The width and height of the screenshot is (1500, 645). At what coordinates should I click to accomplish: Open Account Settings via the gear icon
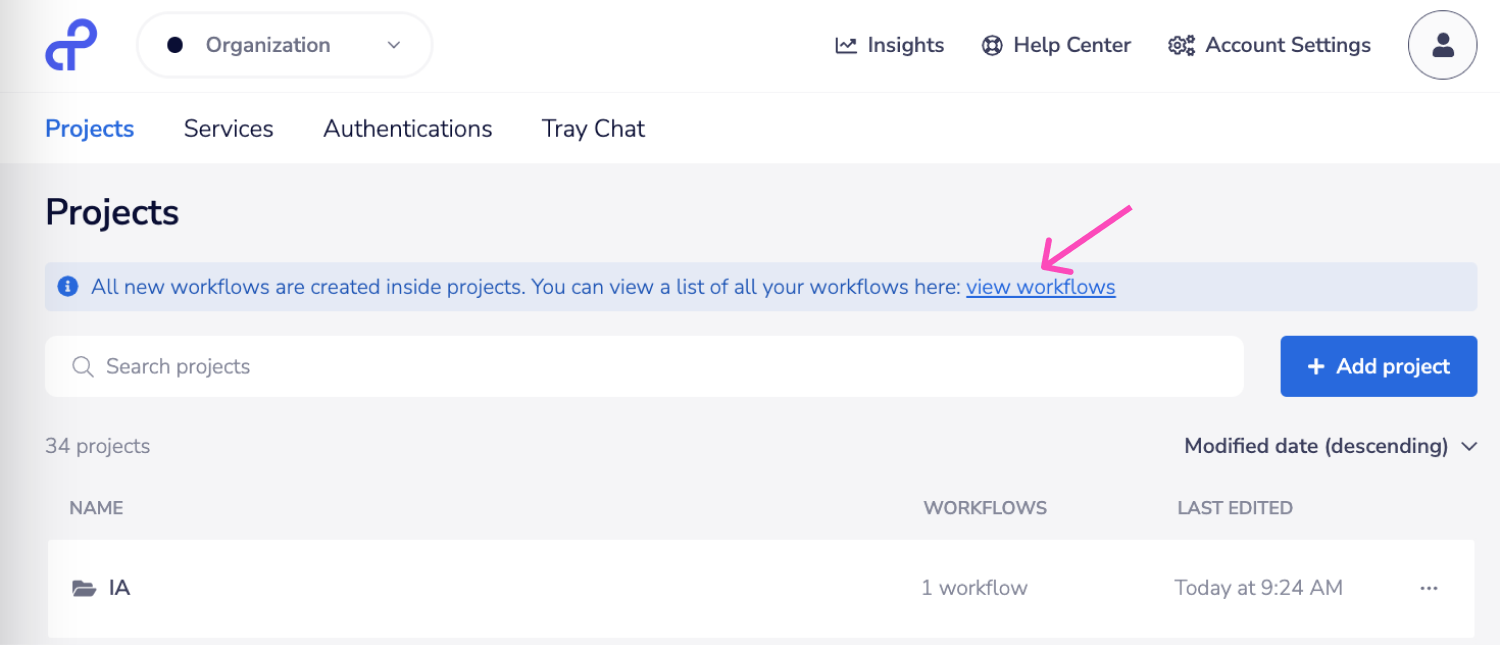[1181, 45]
